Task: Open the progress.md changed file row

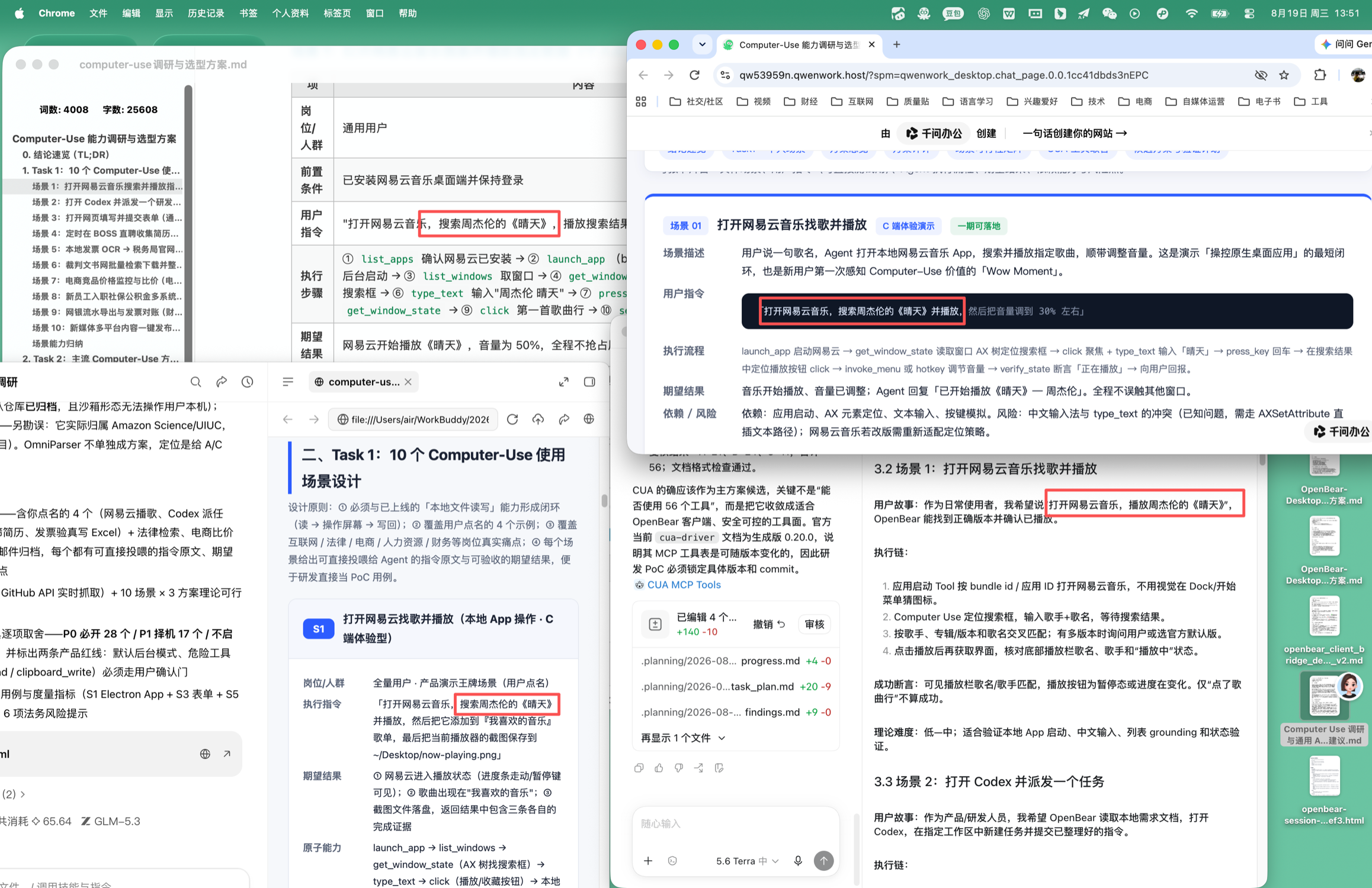Action: (736, 661)
